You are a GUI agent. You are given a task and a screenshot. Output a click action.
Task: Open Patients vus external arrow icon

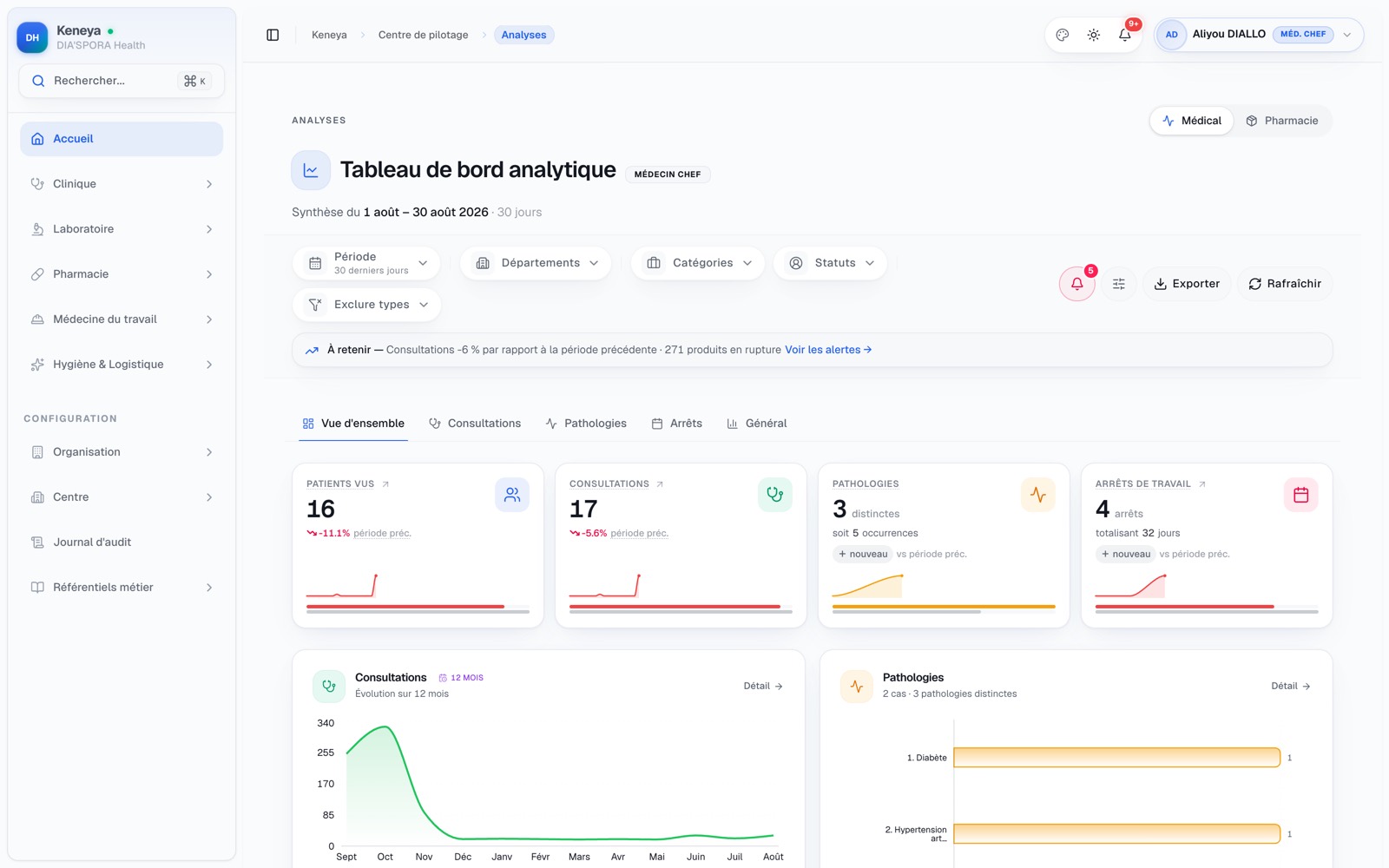[385, 484]
